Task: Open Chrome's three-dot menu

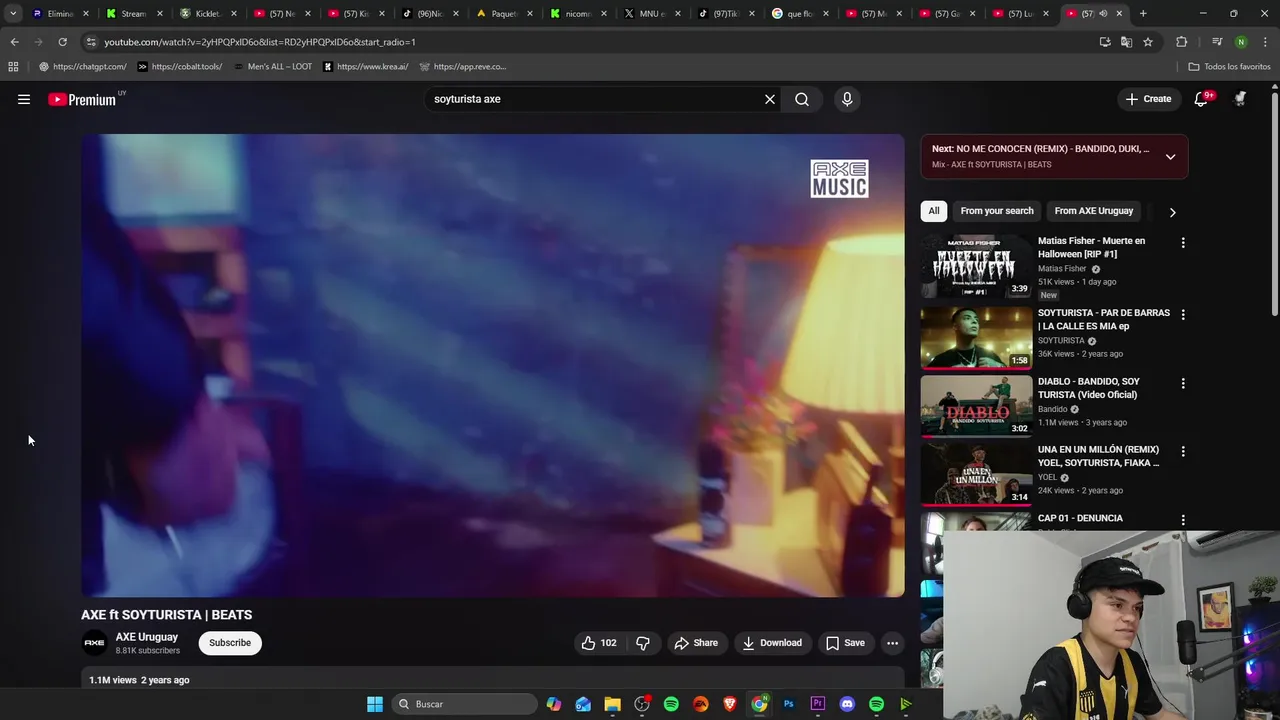Action: pyautogui.click(x=1265, y=42)
